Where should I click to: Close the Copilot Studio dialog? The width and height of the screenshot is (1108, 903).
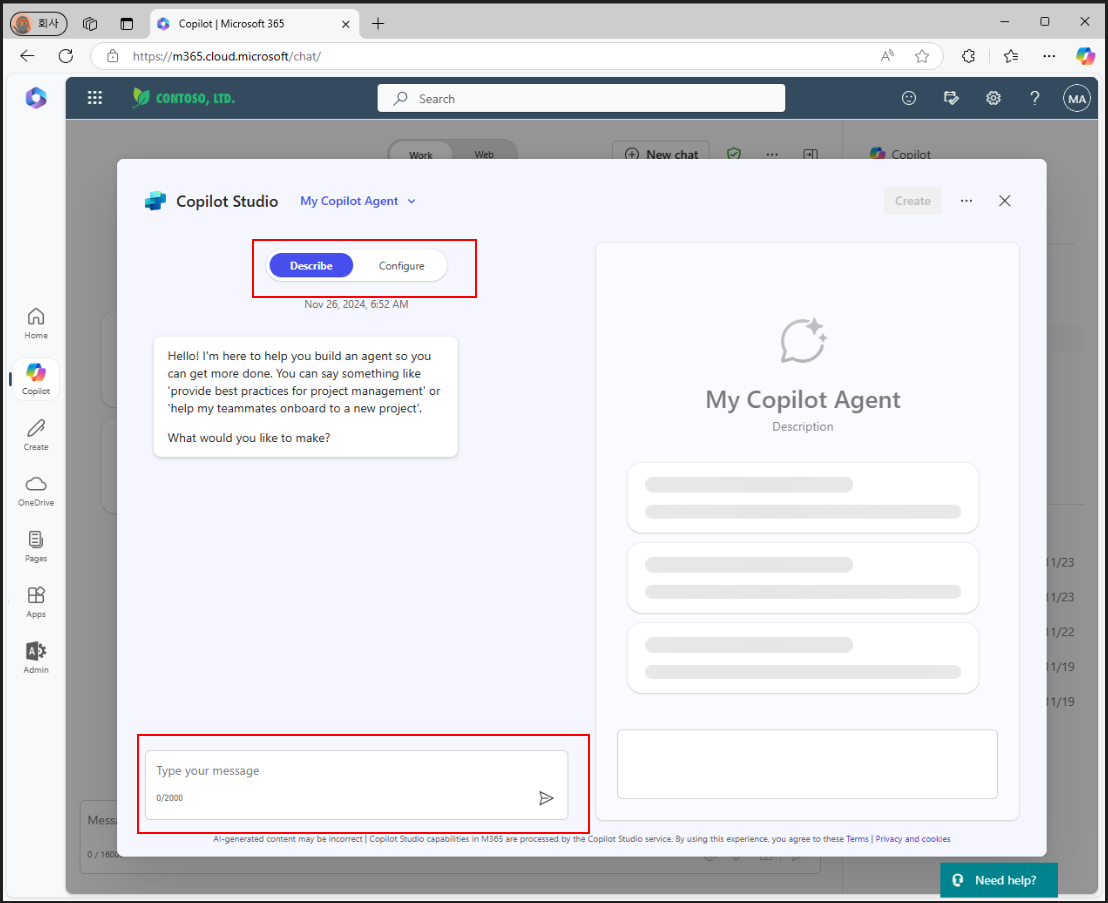pos(1004,201)
